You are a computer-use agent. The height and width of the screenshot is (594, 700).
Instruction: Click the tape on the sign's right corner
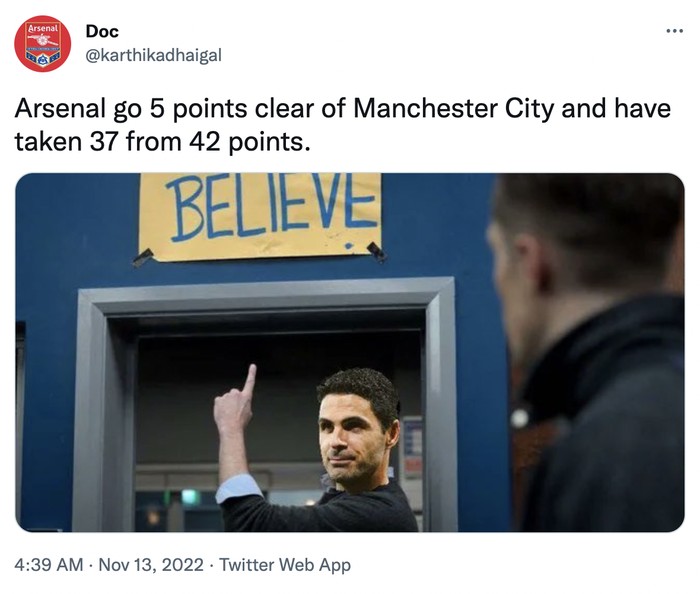click(375, 250)
